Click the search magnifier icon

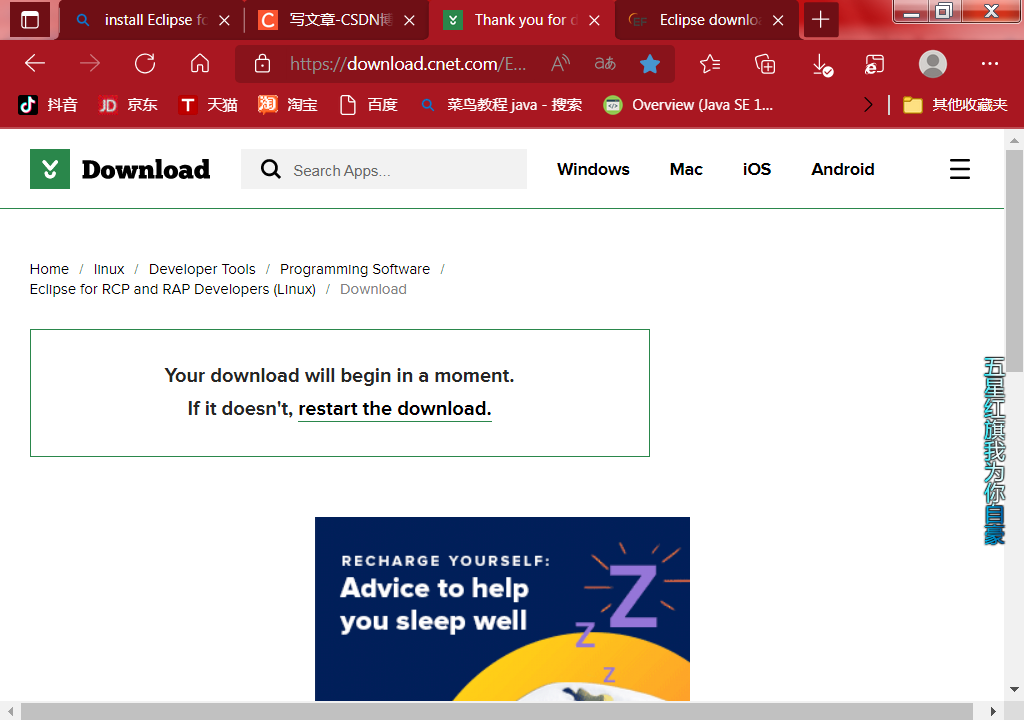270,169
